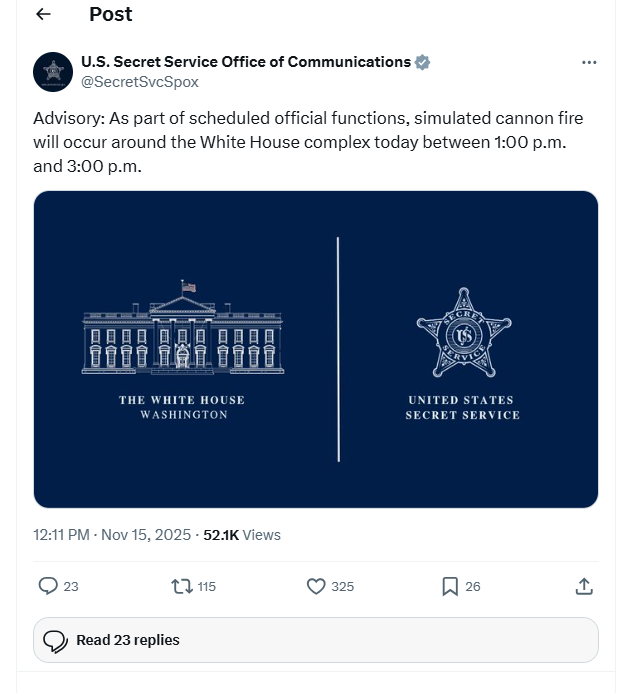Image resolution: width=632 pixels, height=693 pixels.
Task: Click the Post header title
Action: pos(110,14)
